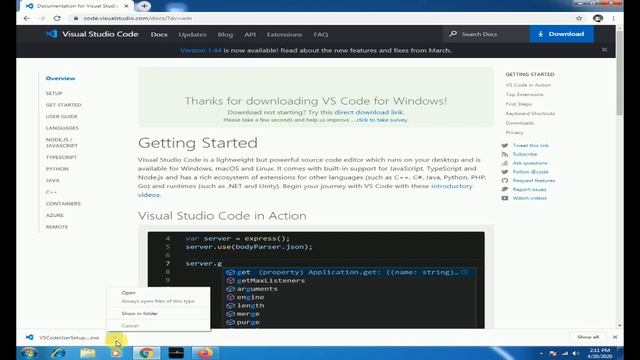
Task: Jump to Top Extensions in right sidebar
Action: 524,94
